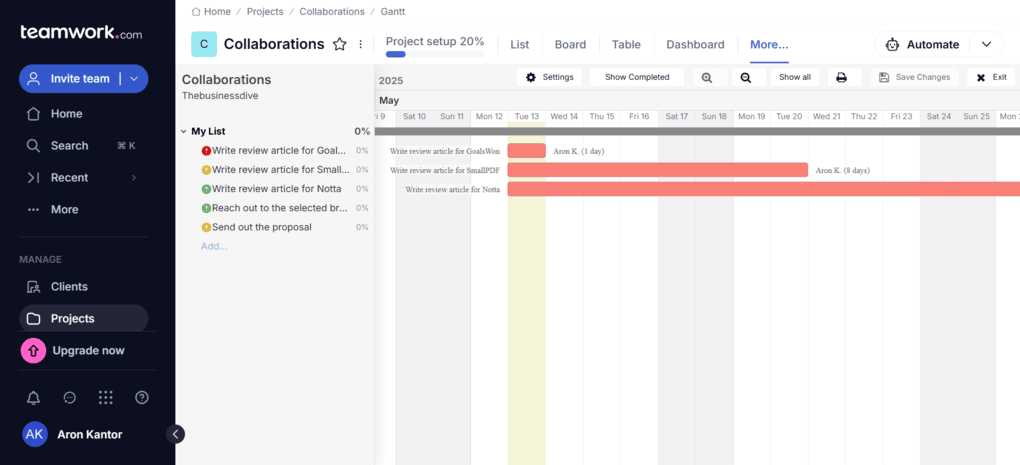The image size is (1020, 465).
Task: Switch to the Board tab
Action: (x=570, y=45)
